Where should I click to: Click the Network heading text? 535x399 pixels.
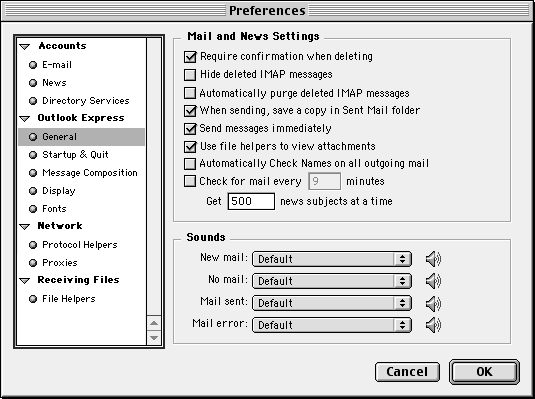tap(60, 226)
